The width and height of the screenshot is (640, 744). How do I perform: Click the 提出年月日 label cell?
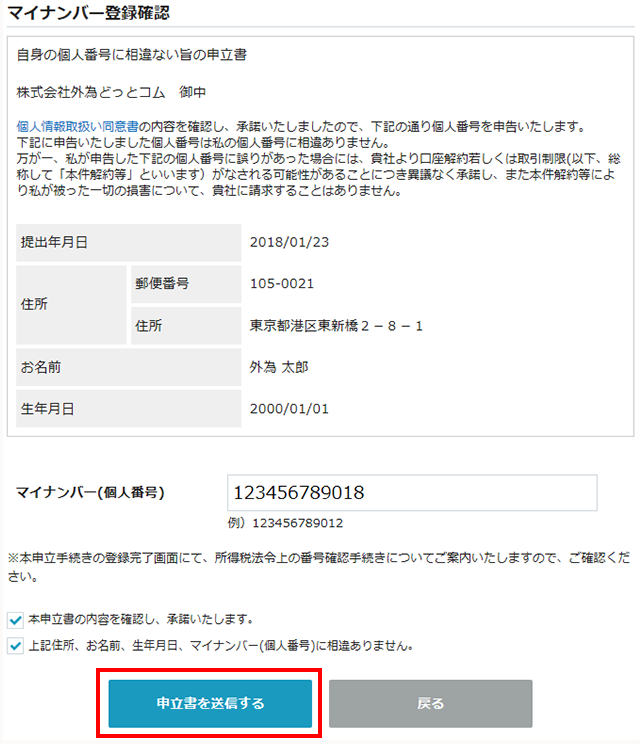pos(129,242)
